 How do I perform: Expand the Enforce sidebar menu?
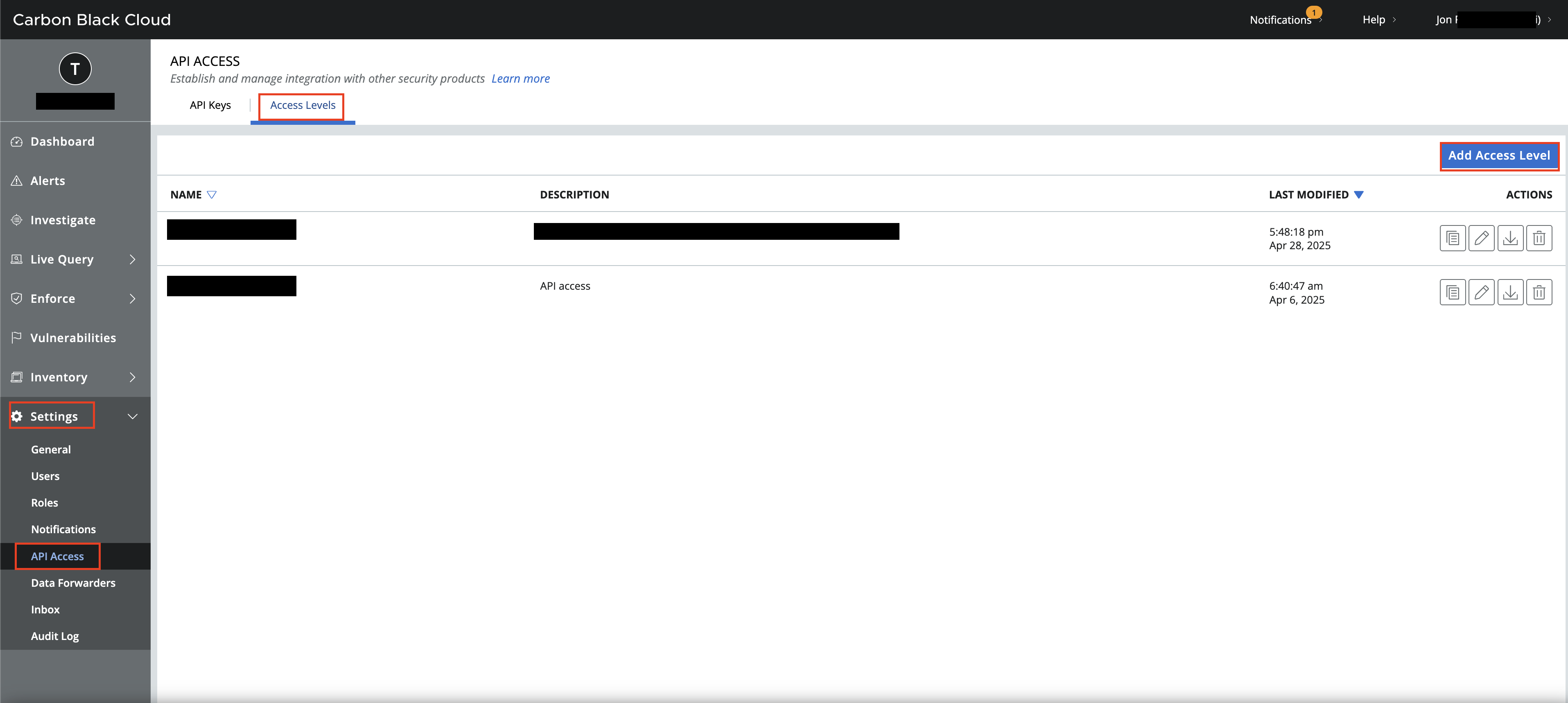point(132,299)
